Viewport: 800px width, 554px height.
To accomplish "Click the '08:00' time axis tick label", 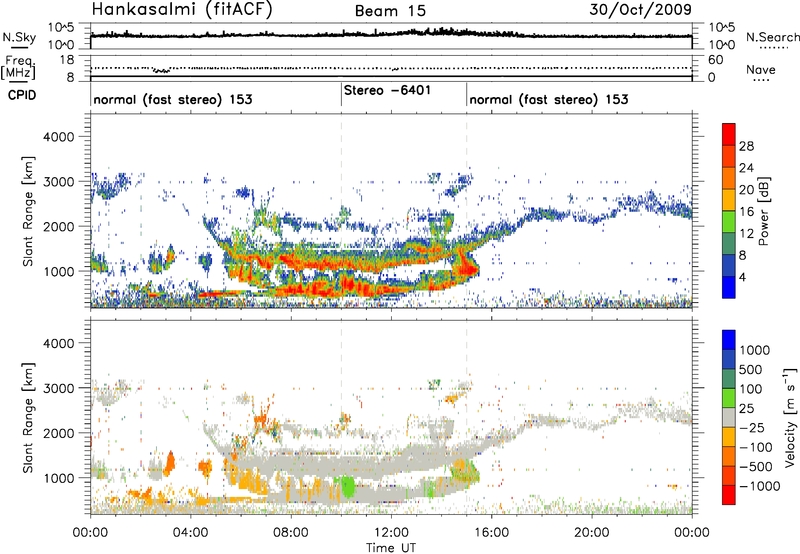I will pyautogui.click(x=291, y=533).
